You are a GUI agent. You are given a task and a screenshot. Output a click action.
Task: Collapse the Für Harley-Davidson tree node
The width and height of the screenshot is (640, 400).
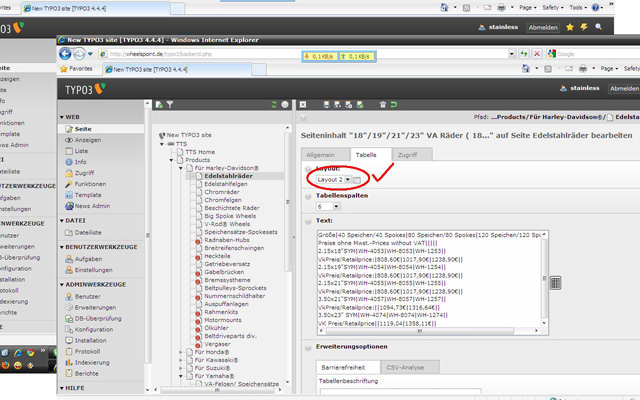pos(180,168)
